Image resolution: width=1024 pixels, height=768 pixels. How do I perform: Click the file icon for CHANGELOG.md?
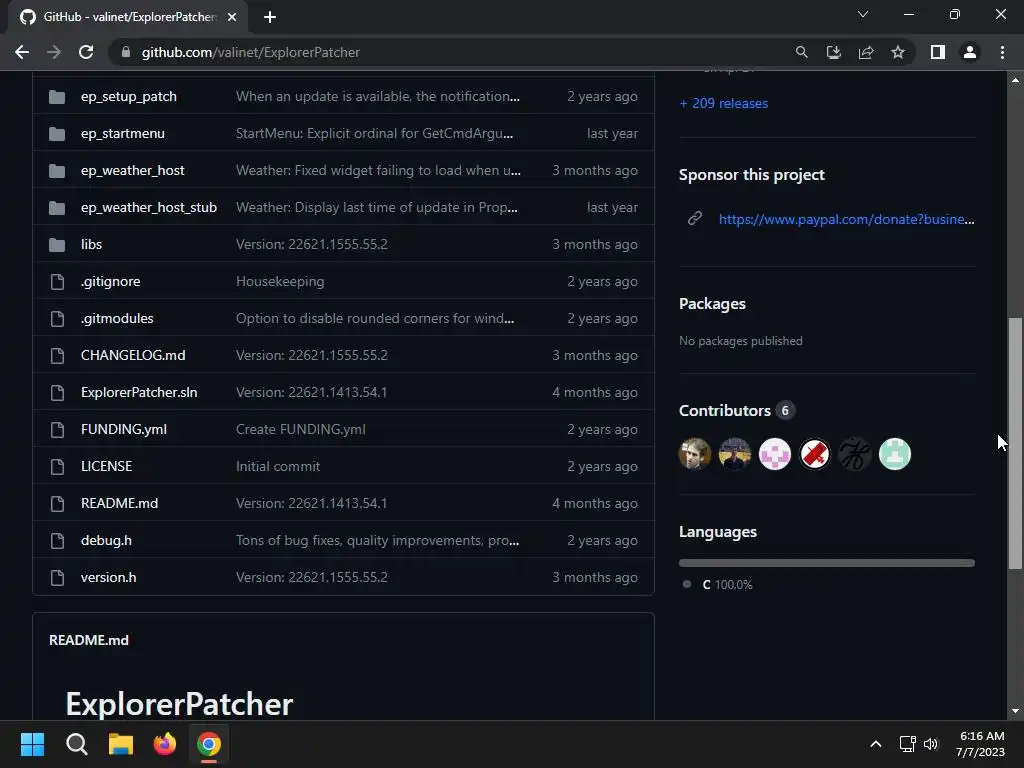pyautogui.click(x=57, y=355)
